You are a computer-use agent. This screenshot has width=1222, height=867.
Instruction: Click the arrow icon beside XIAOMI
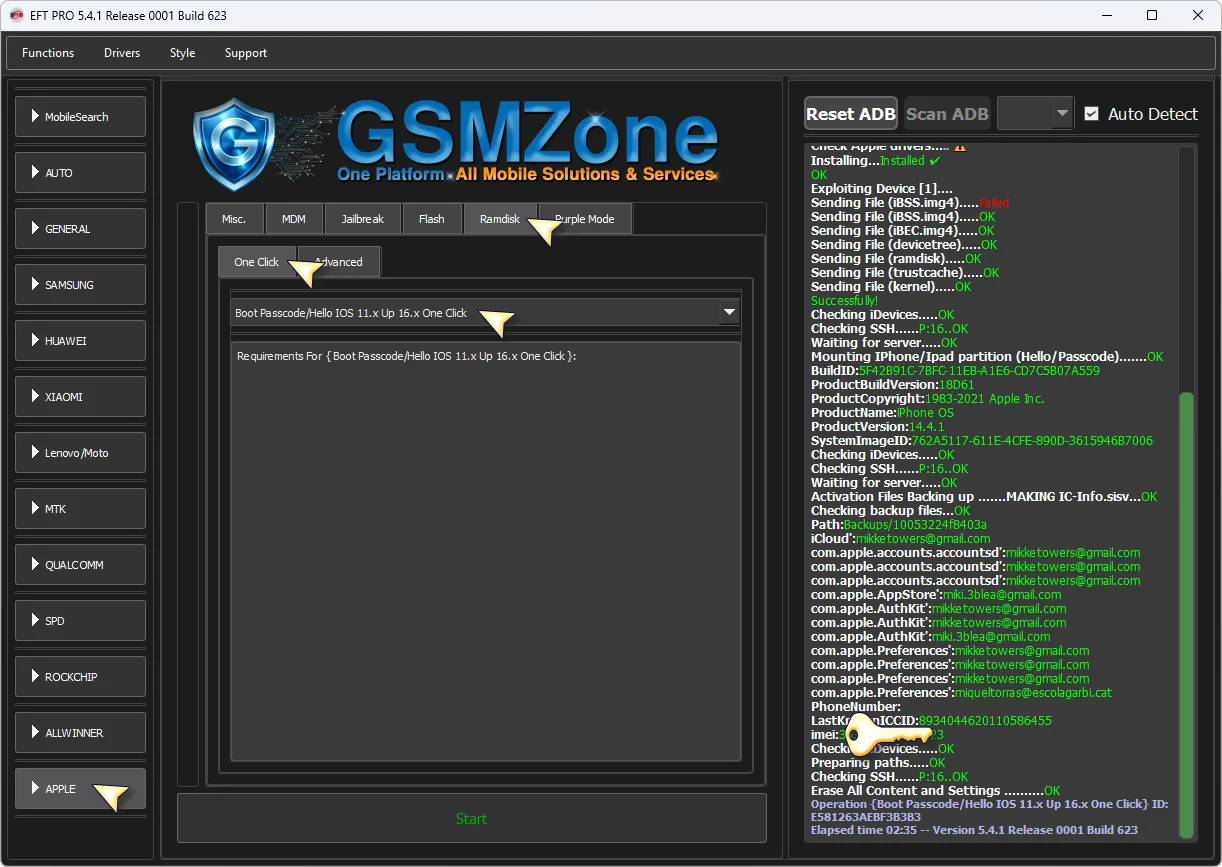coord(35,397)
